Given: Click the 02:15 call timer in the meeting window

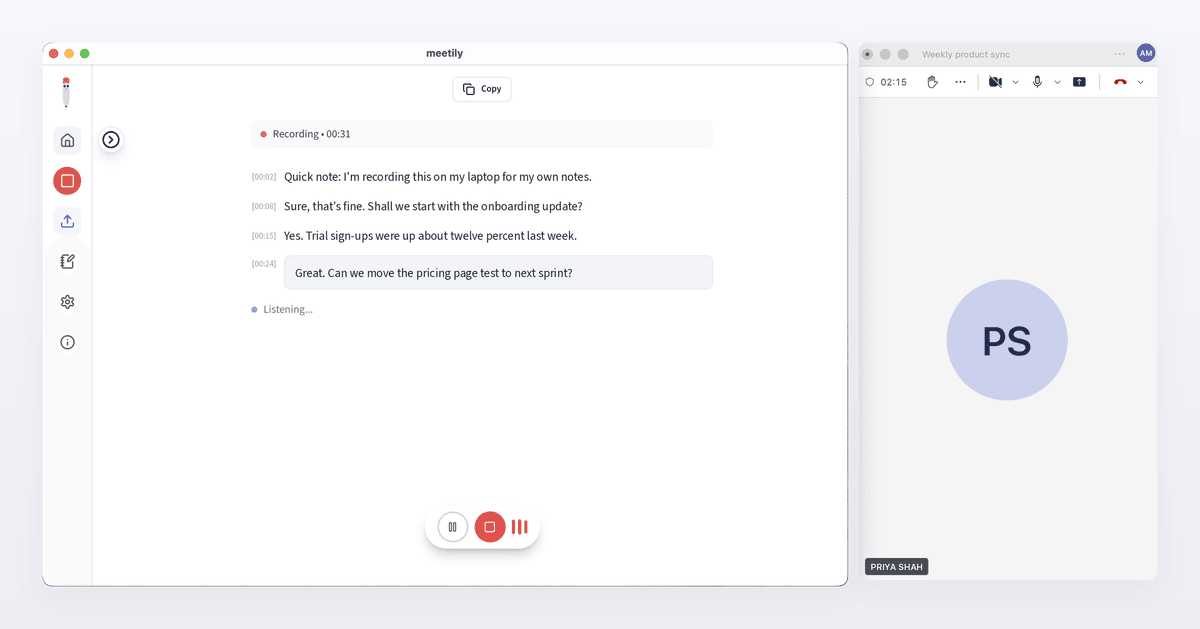Looking at the screenshot, I should coord(894,82).
